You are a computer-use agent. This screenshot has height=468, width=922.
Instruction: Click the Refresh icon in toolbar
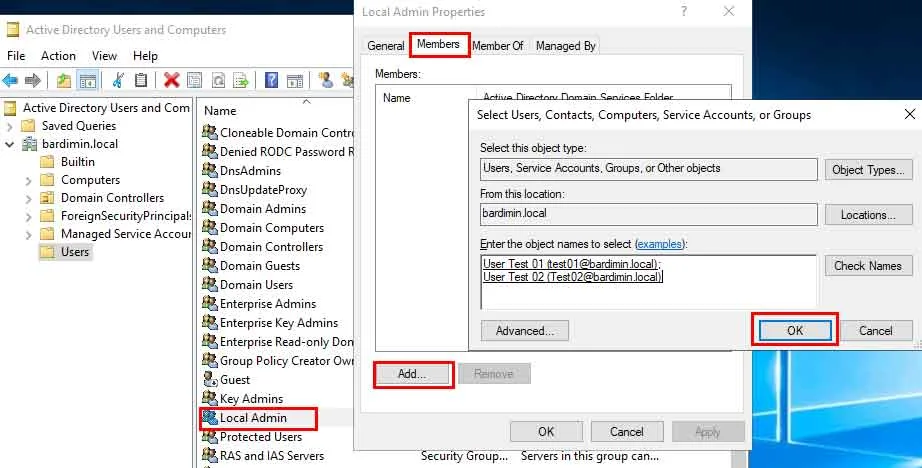point(218,80)
